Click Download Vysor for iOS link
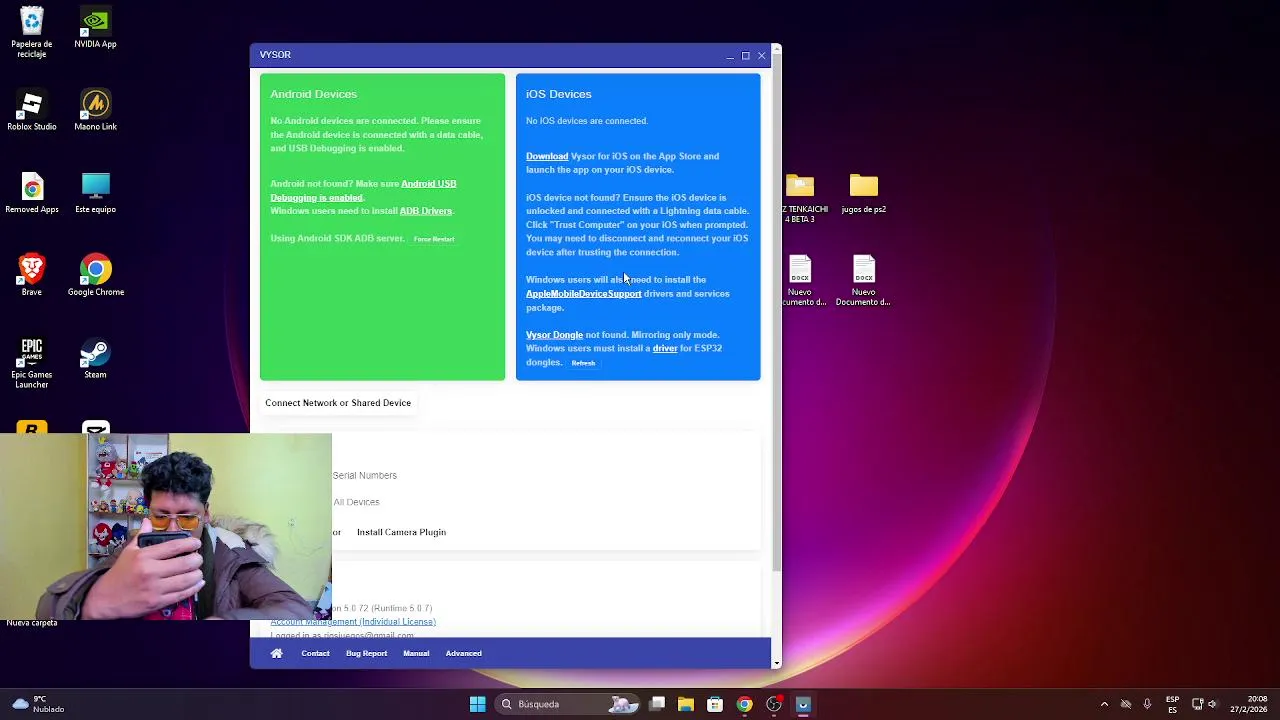 (547, 156)
